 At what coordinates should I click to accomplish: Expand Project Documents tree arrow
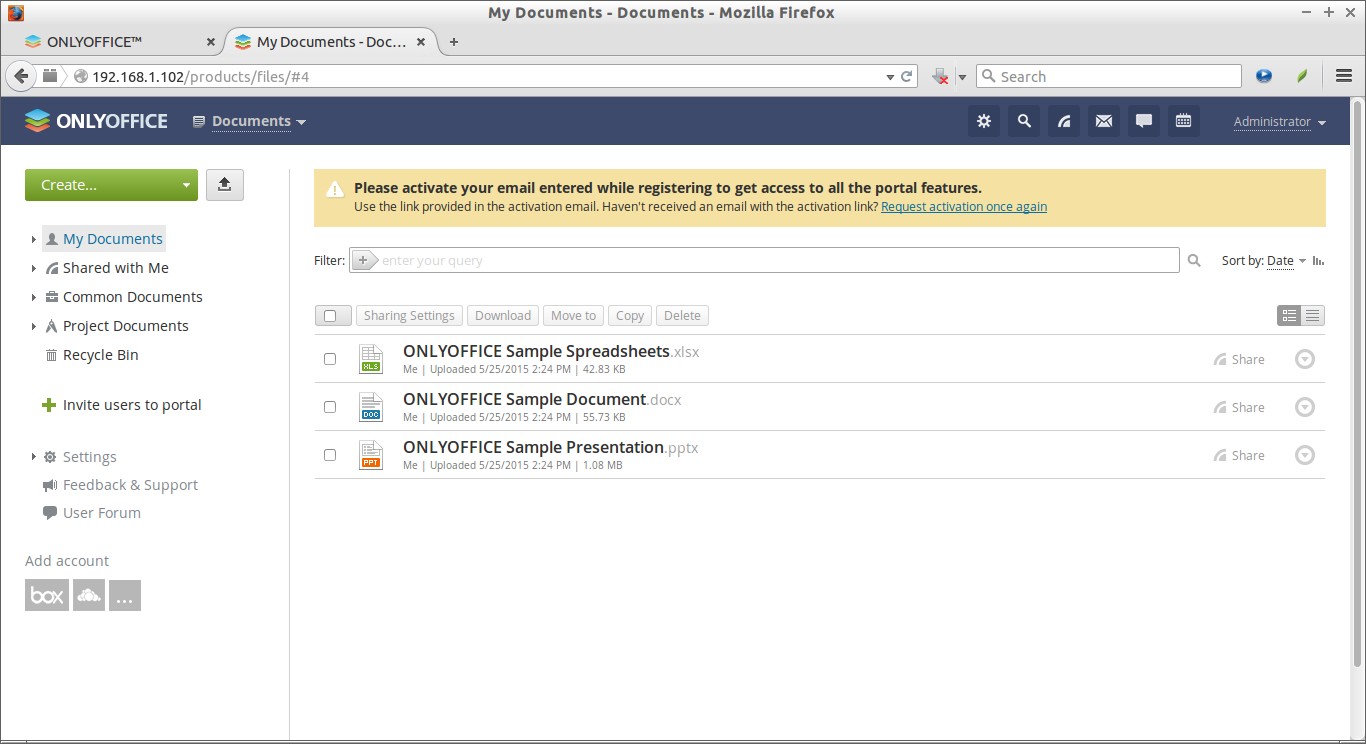click(33, 327)
